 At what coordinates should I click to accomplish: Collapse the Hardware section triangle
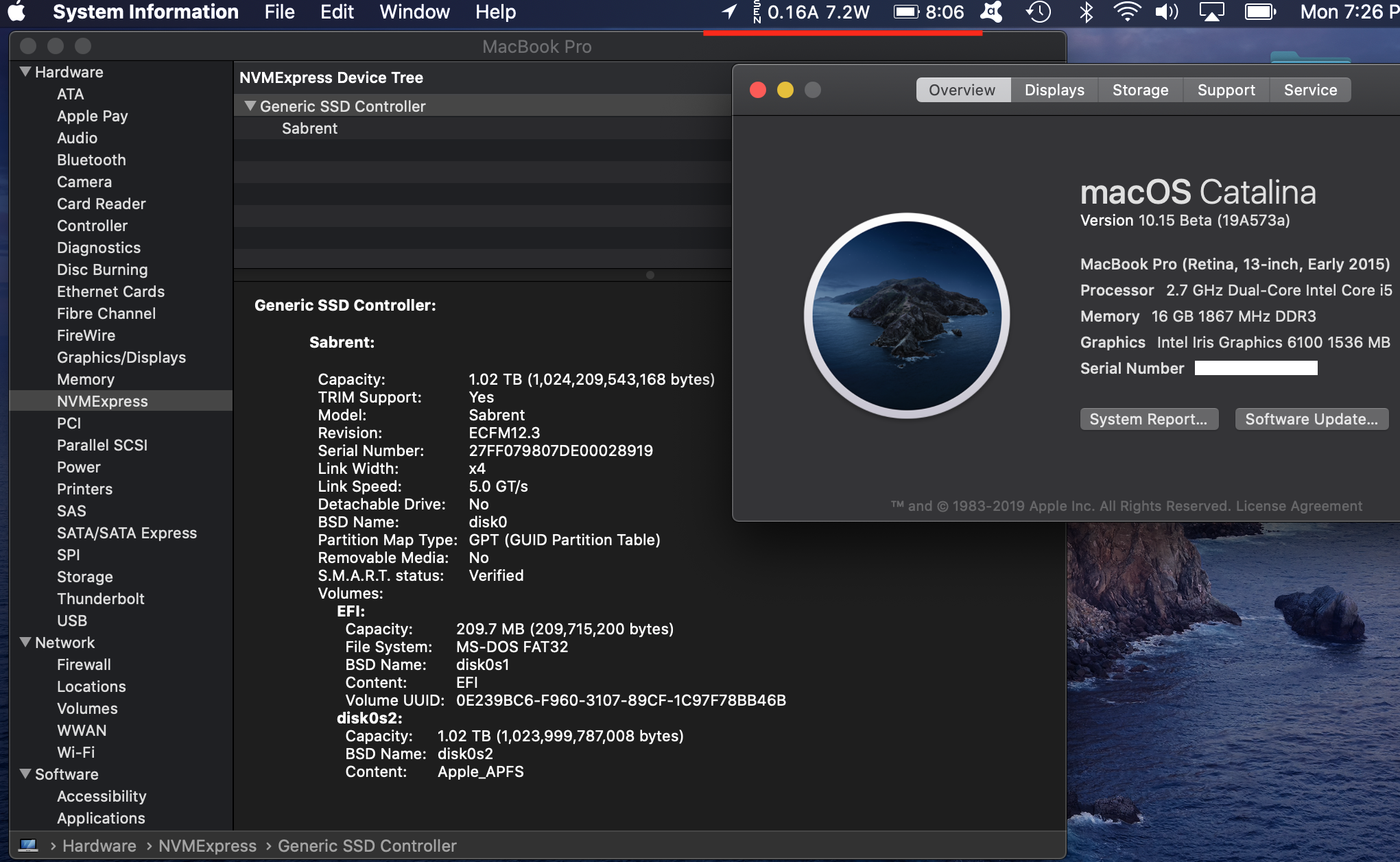(x=25, y=72)
